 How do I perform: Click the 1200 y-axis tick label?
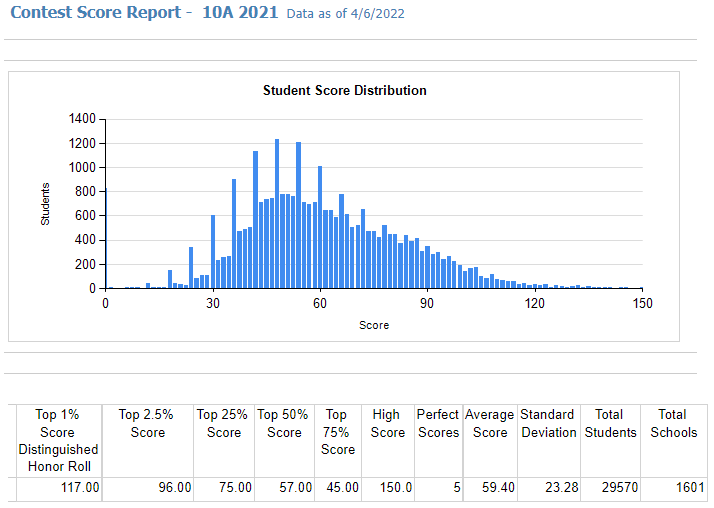[82, 143]
